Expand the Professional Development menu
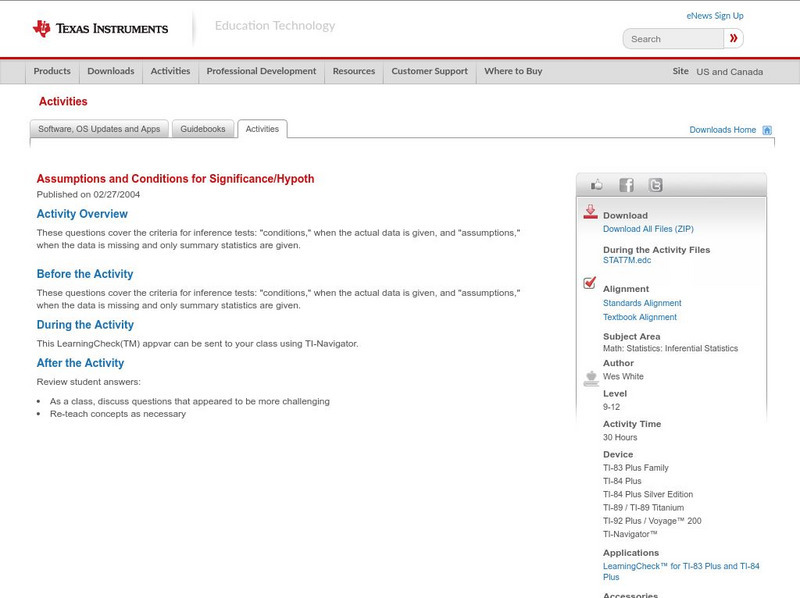 click(x=261, y=71)
